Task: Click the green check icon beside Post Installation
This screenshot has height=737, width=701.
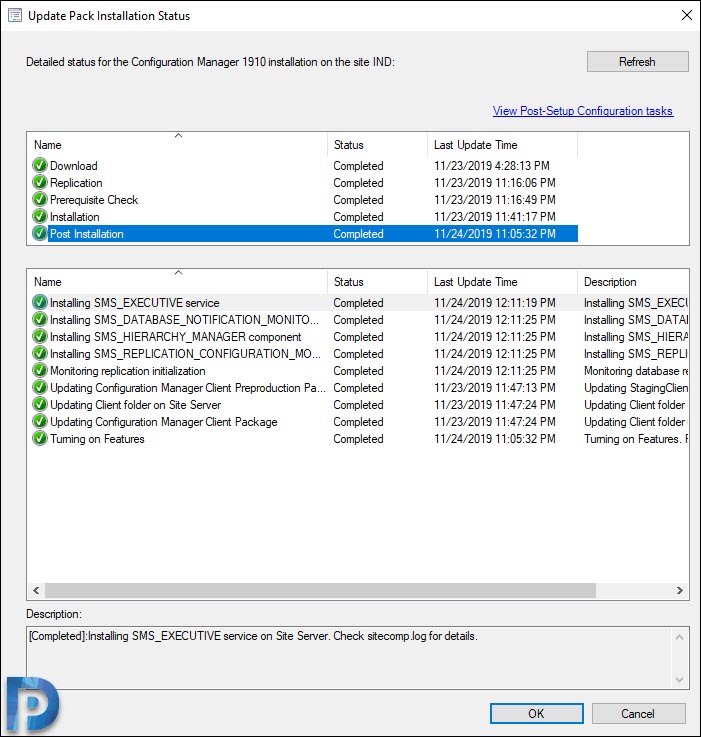Action: click(40, 234)
